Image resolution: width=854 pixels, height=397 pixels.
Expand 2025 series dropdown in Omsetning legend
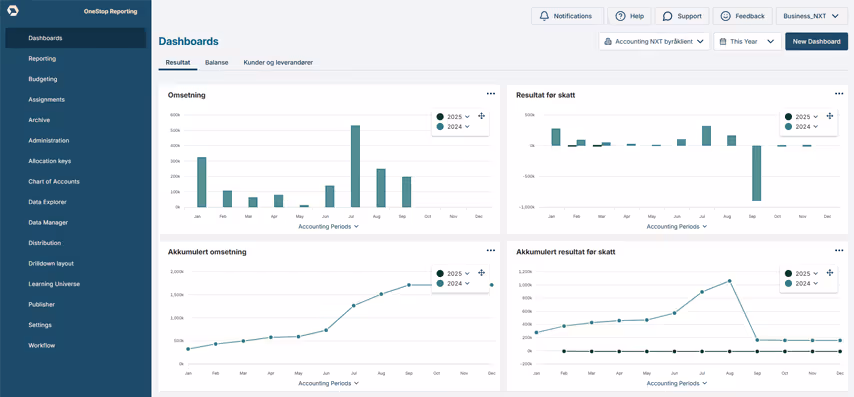[x=467, y=117]
